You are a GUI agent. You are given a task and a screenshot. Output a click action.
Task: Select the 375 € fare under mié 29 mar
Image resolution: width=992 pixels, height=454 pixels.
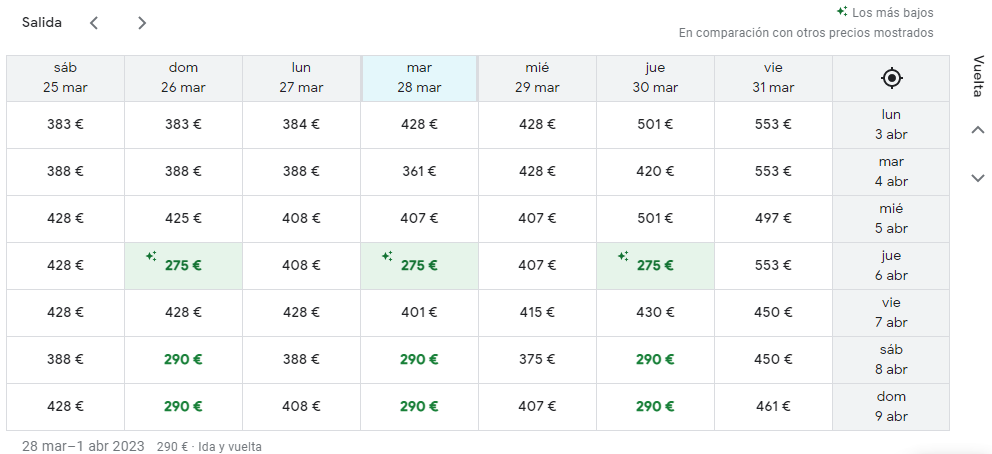click(x=537, y=360)
